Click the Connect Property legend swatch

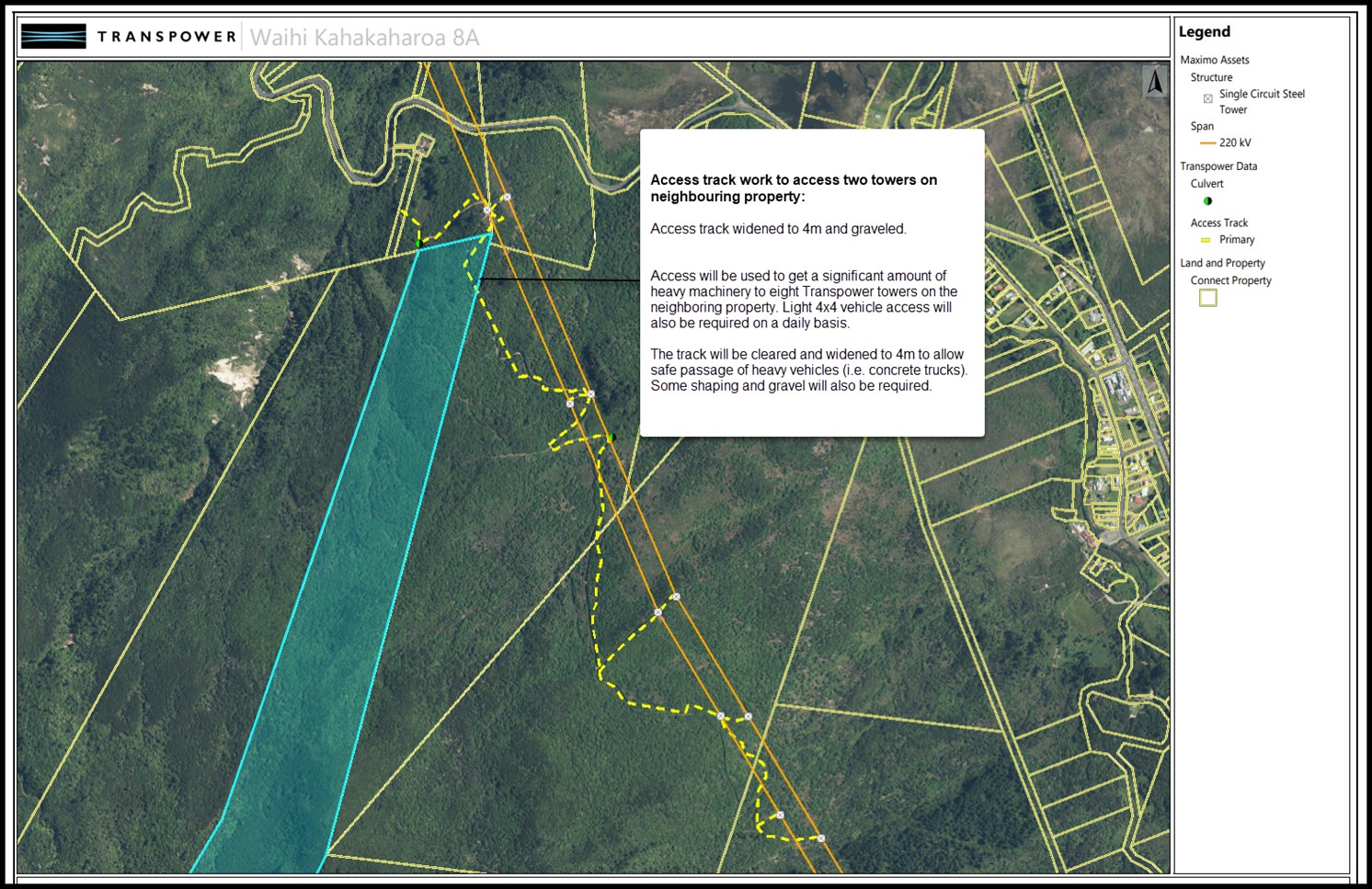click(1207, 298)
